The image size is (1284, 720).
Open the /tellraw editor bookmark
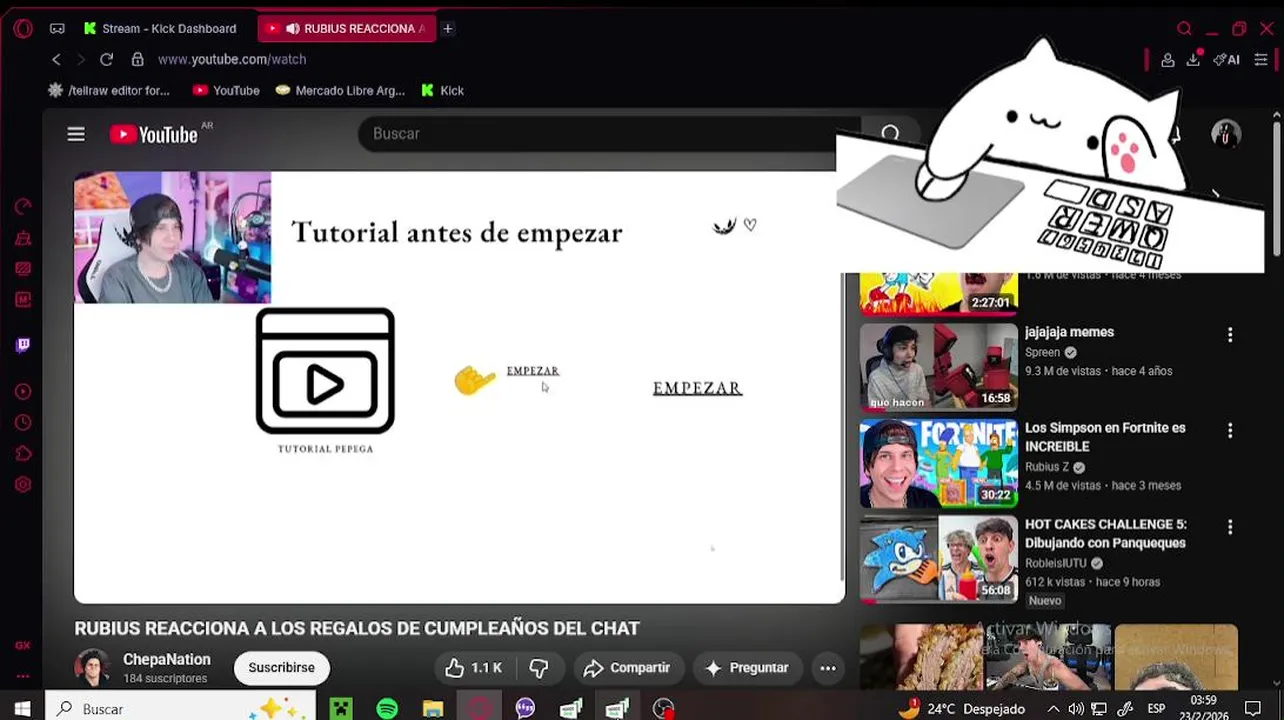(x=110, y=90)
